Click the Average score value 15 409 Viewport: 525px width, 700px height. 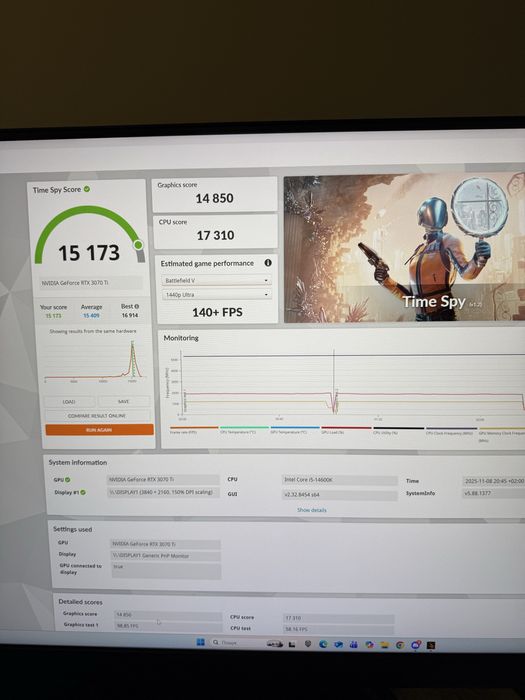click(x=91, y=316)
